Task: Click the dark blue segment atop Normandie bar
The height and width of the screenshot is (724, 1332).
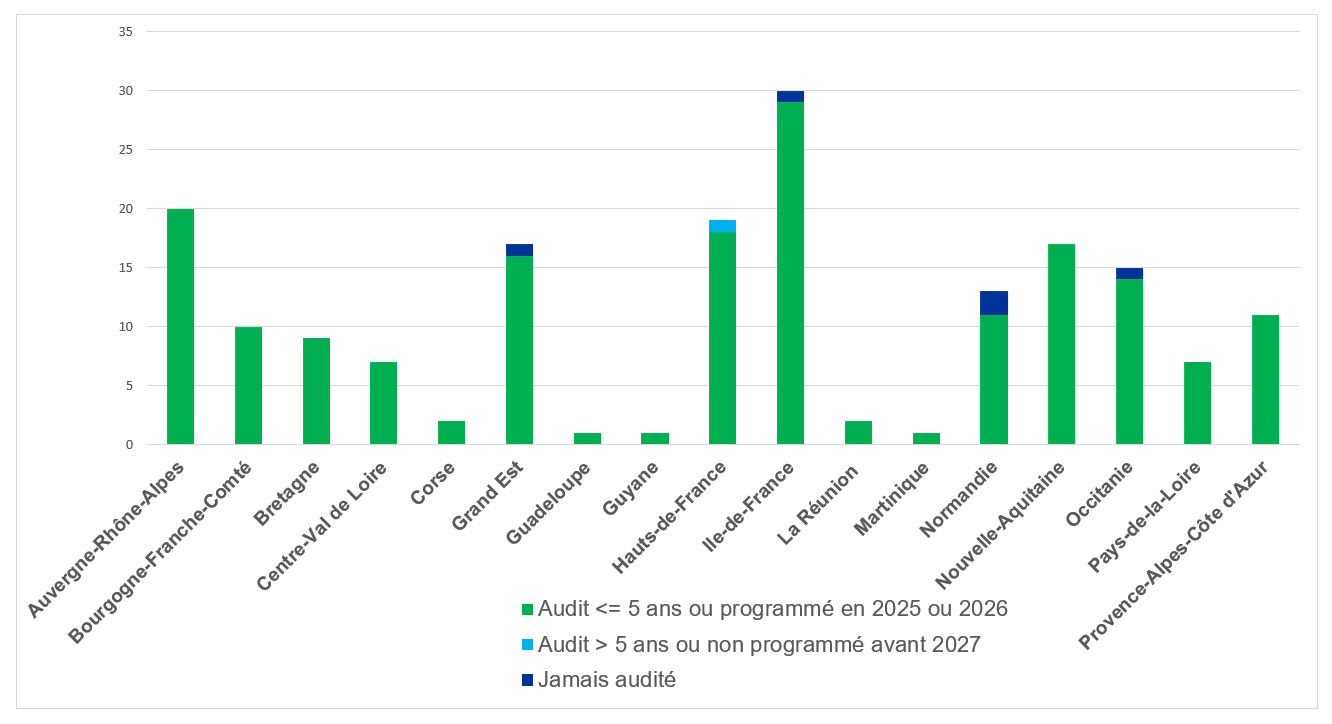Action: (994, 303)
